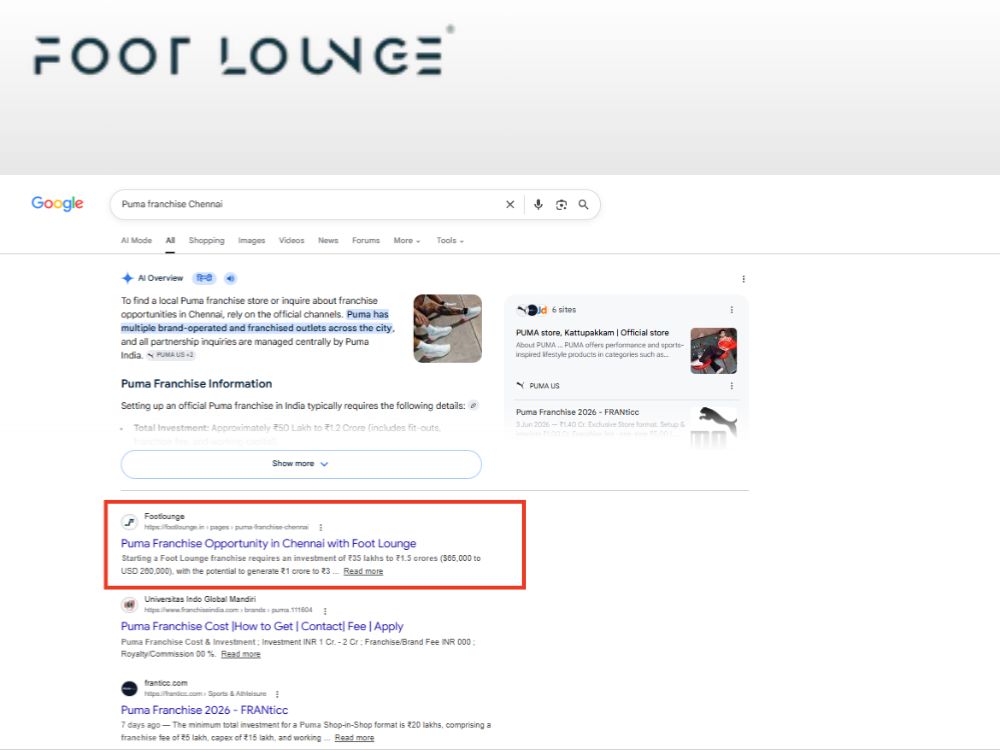The height and width of the screenshot is (750, 1000).
Task: Switch to the Images tab
Action: coord(251,240)
